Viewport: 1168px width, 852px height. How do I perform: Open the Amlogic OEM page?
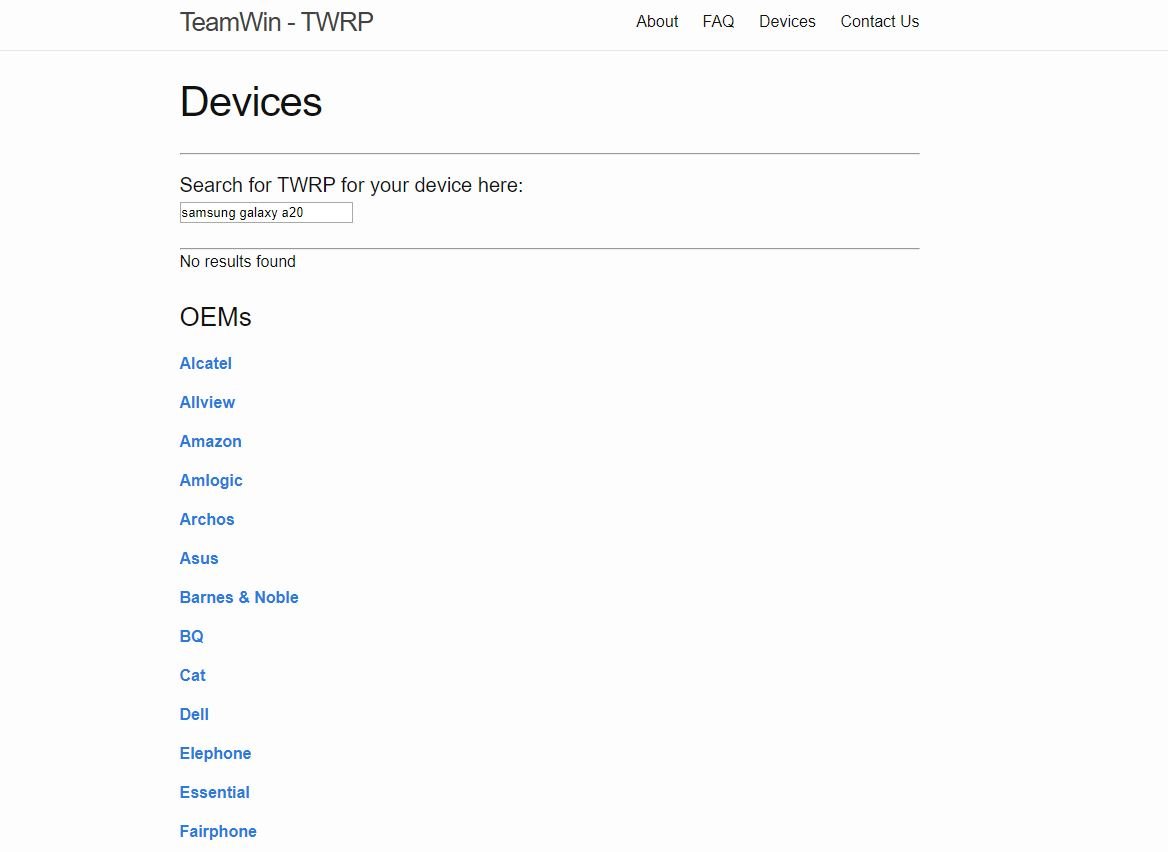211,480
